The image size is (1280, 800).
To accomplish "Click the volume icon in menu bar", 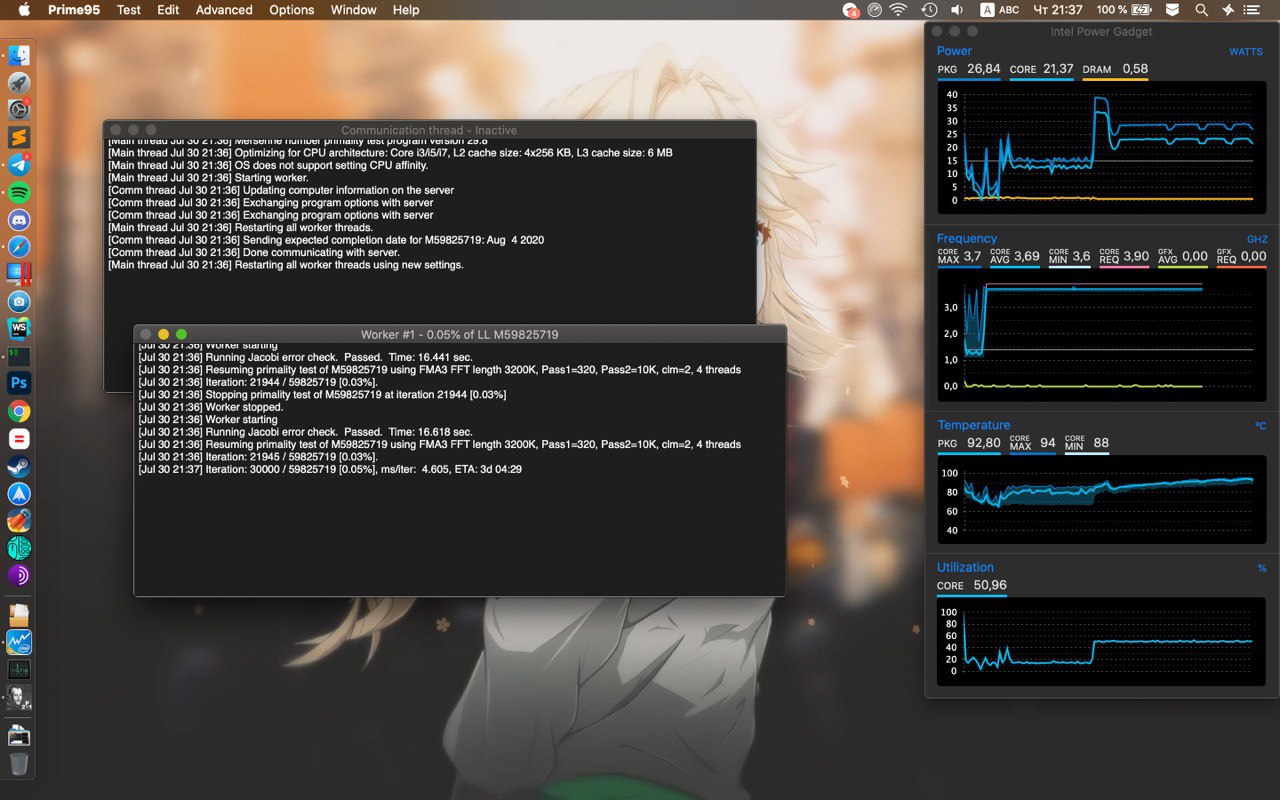I will click(x=957, y=10).
